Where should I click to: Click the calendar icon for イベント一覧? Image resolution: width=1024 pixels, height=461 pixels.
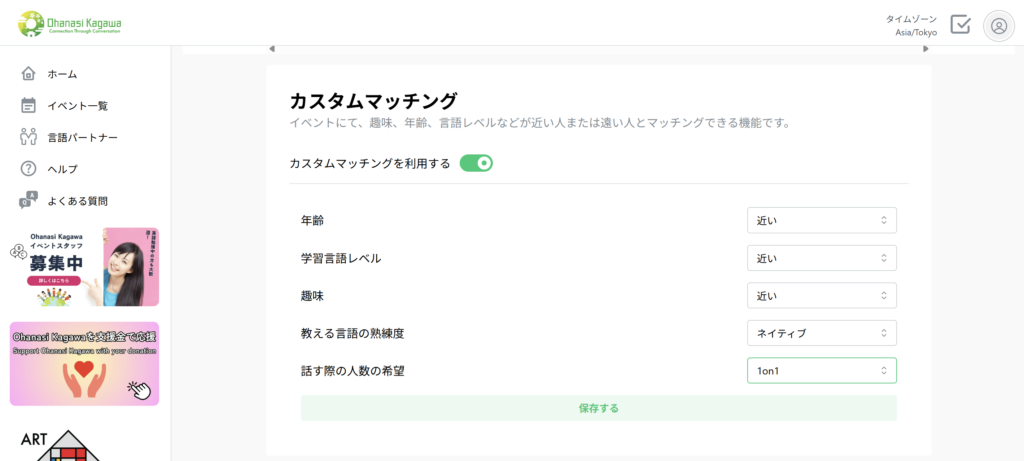(x=29, y=105)
